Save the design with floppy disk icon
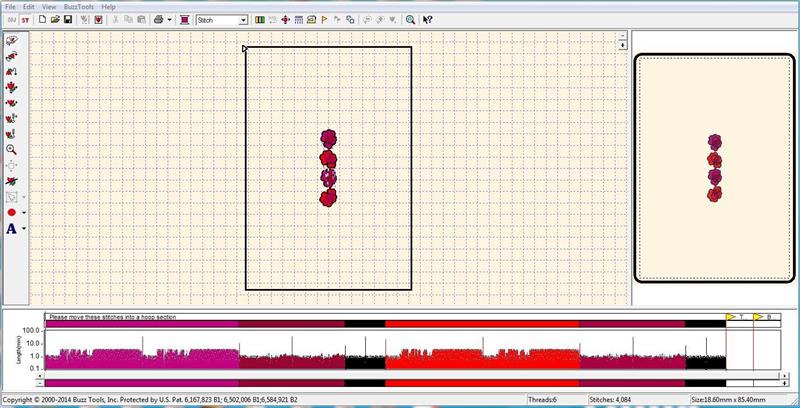 (x=67, y=20)
